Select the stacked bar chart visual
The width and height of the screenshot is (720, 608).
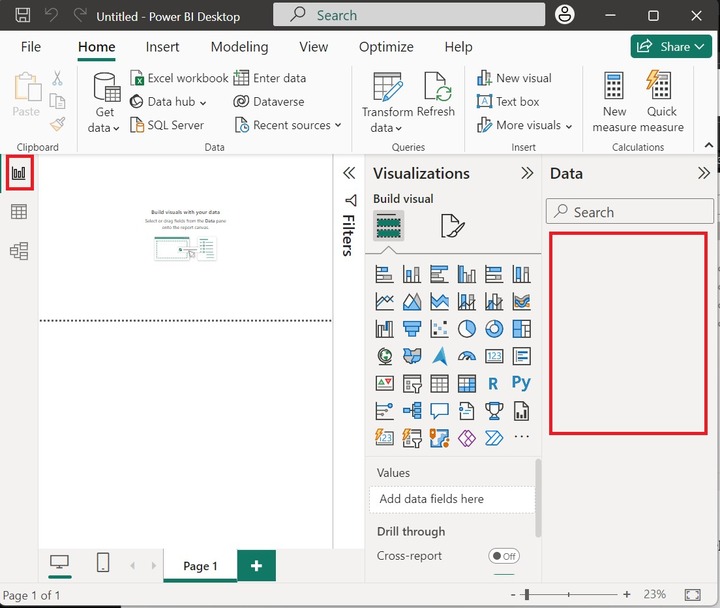tap(384, 274)
